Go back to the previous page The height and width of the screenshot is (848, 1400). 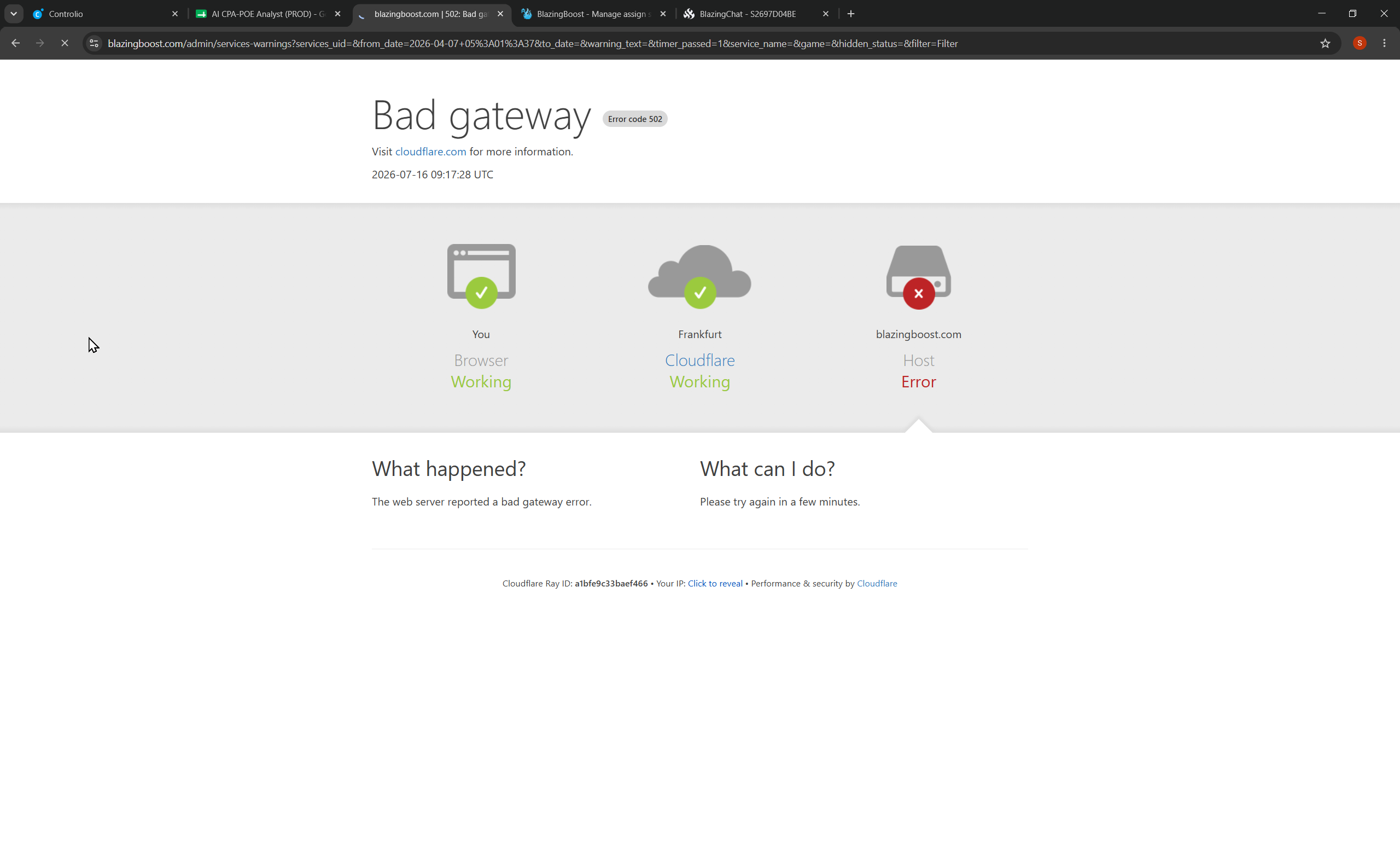coord(15,43)
